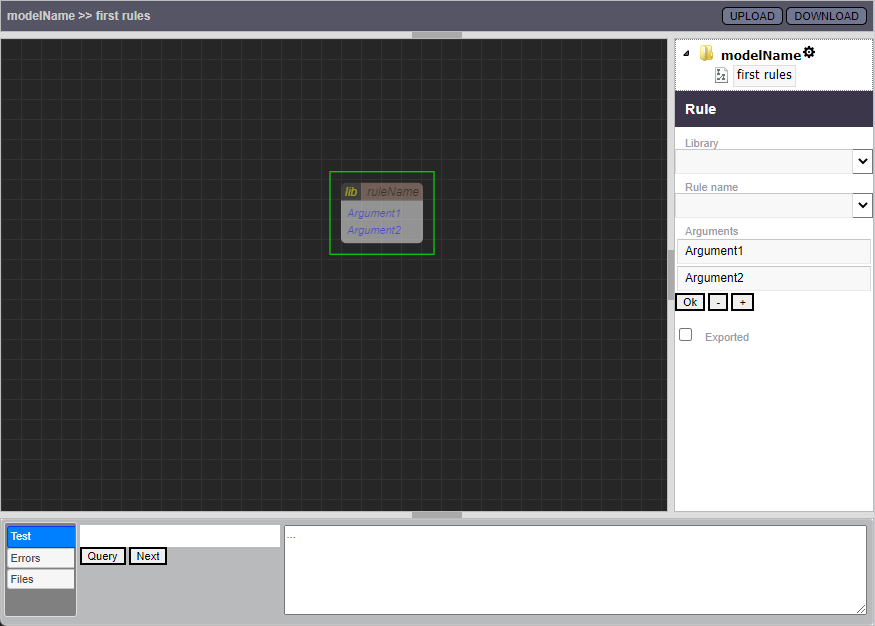Click the Next button

148,556
